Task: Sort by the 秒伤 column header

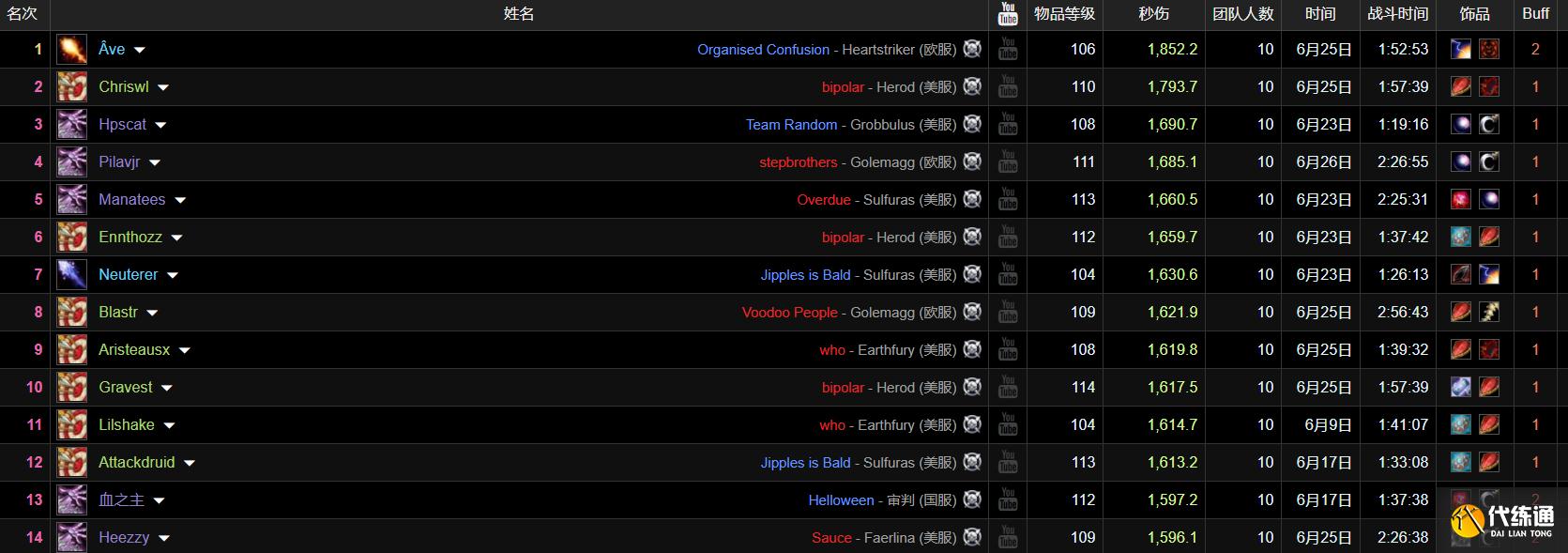Action: tap(1153, 13)
